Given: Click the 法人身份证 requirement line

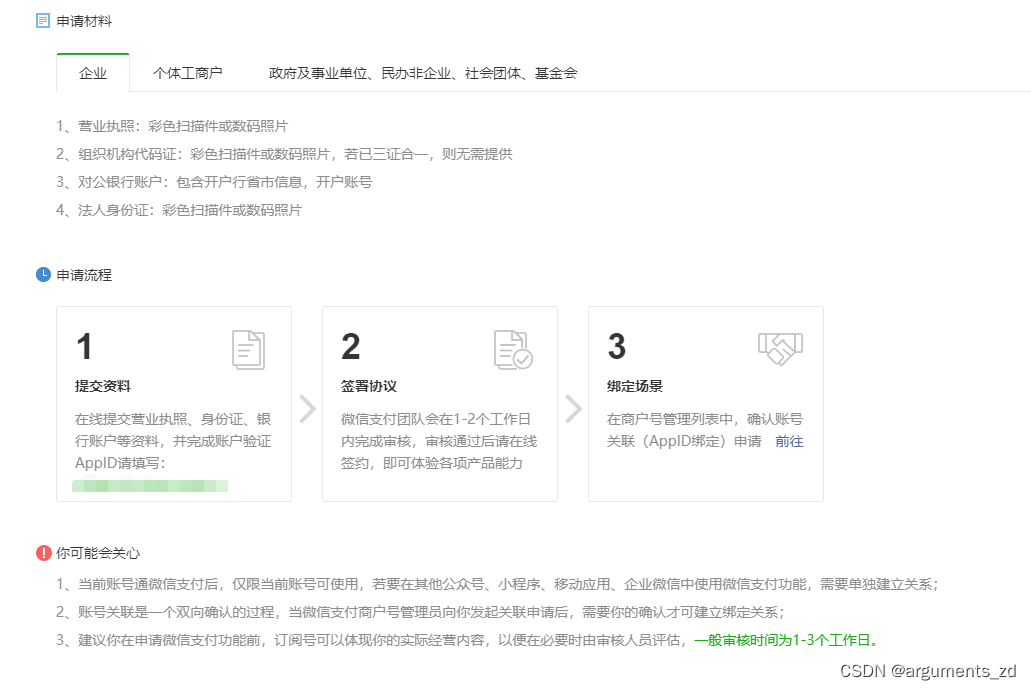Looking at the screenshot, I should [180, 210].
